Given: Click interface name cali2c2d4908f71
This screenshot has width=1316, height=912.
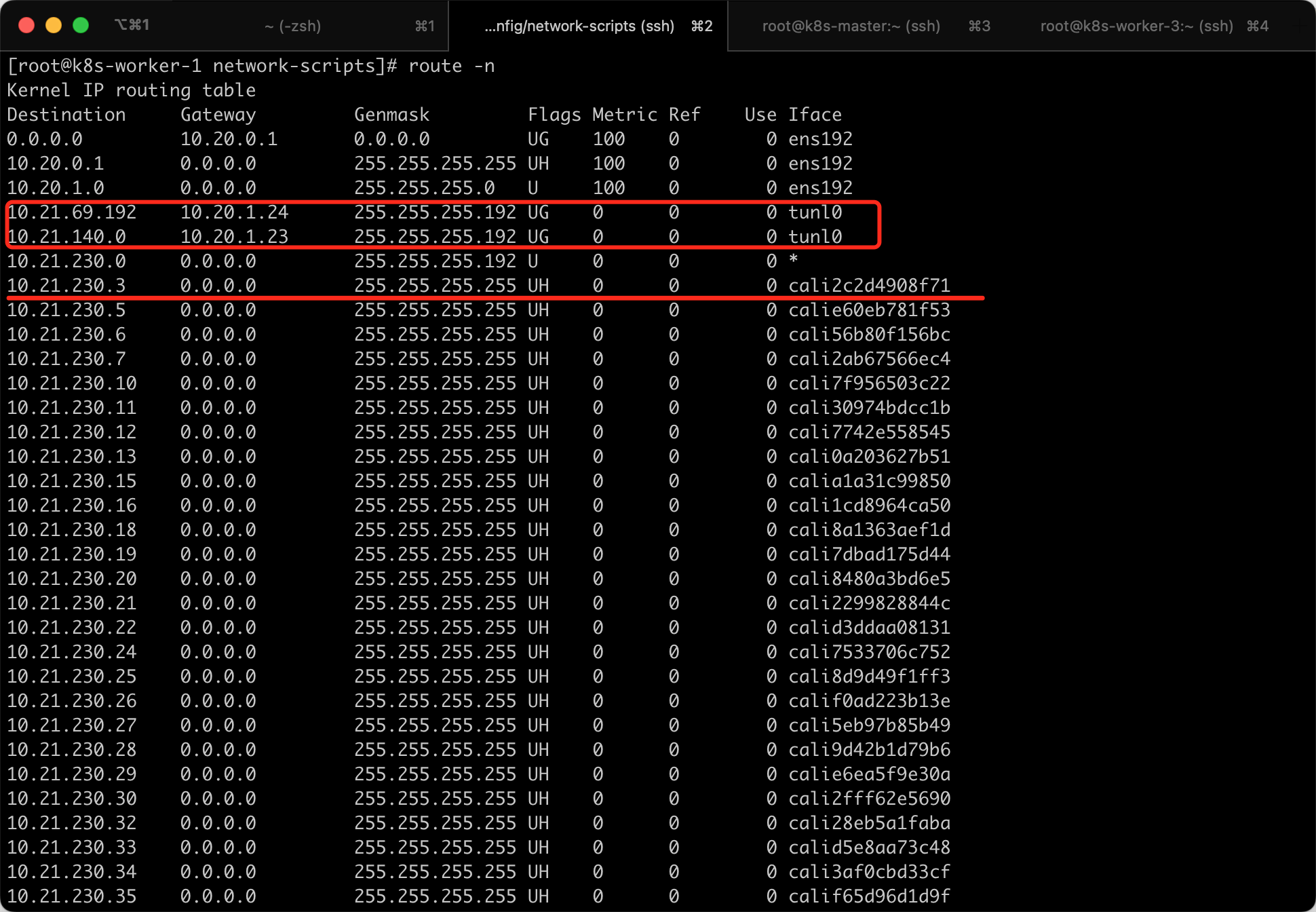Looking at the screenshot, I should point(869,286).
